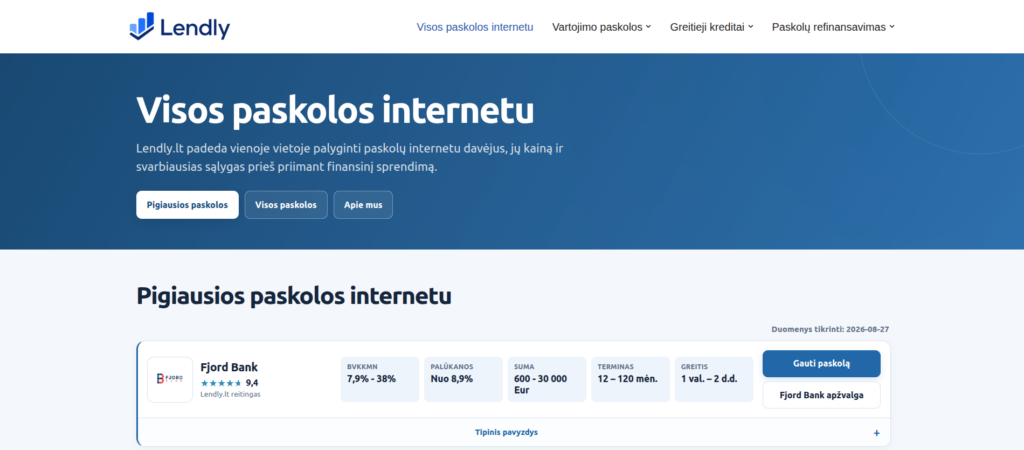Click the Greitis 1 val. – 2 d.d. cell
Image resolution: width=1024 pixels, height=450 pixels.
714,379
